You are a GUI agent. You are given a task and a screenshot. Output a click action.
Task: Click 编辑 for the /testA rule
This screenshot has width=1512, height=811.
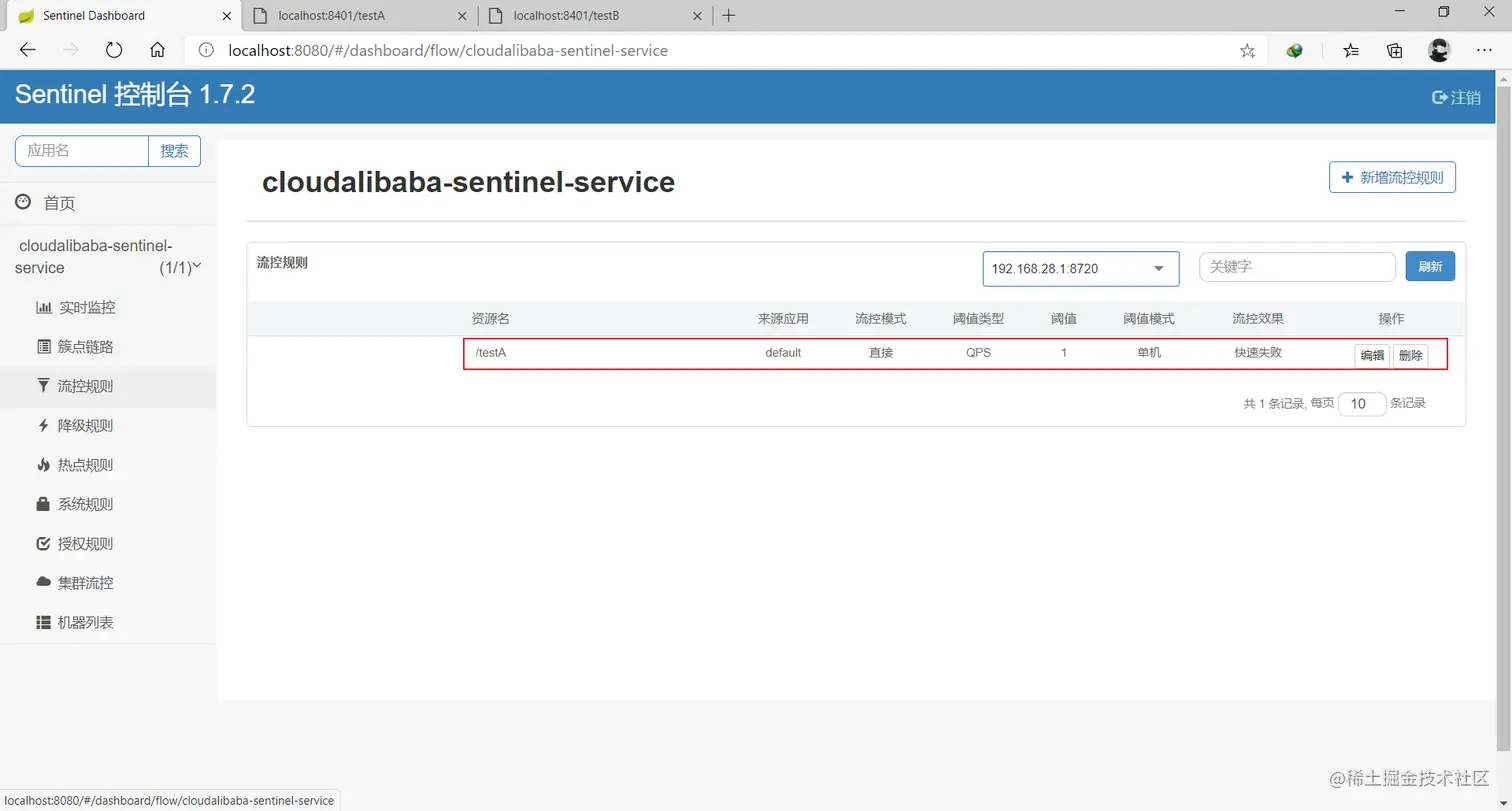[x=1372, y=355]
